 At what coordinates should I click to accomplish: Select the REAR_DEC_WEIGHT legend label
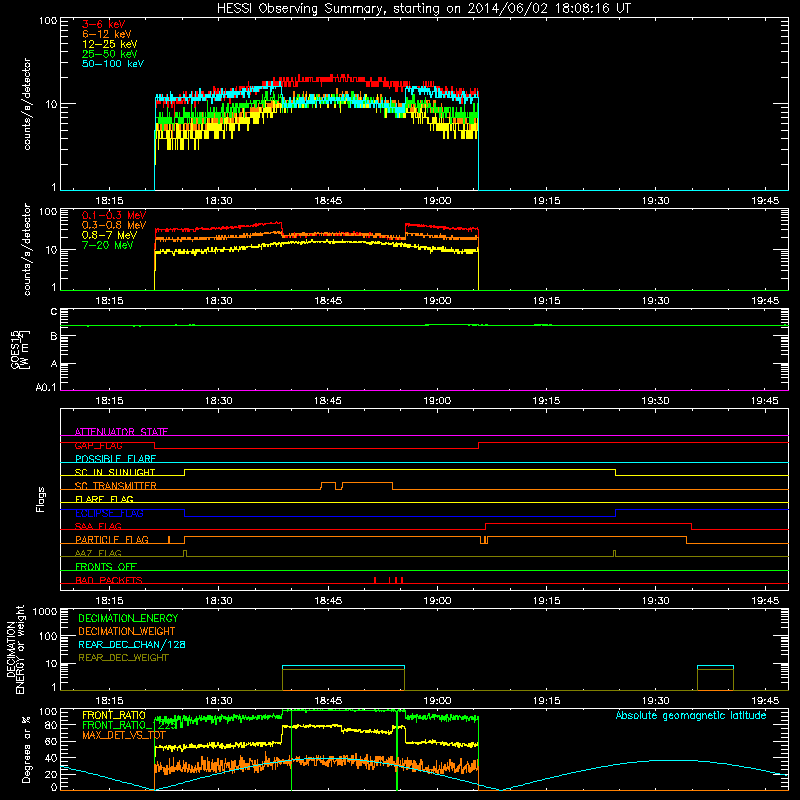click(123, 658)
